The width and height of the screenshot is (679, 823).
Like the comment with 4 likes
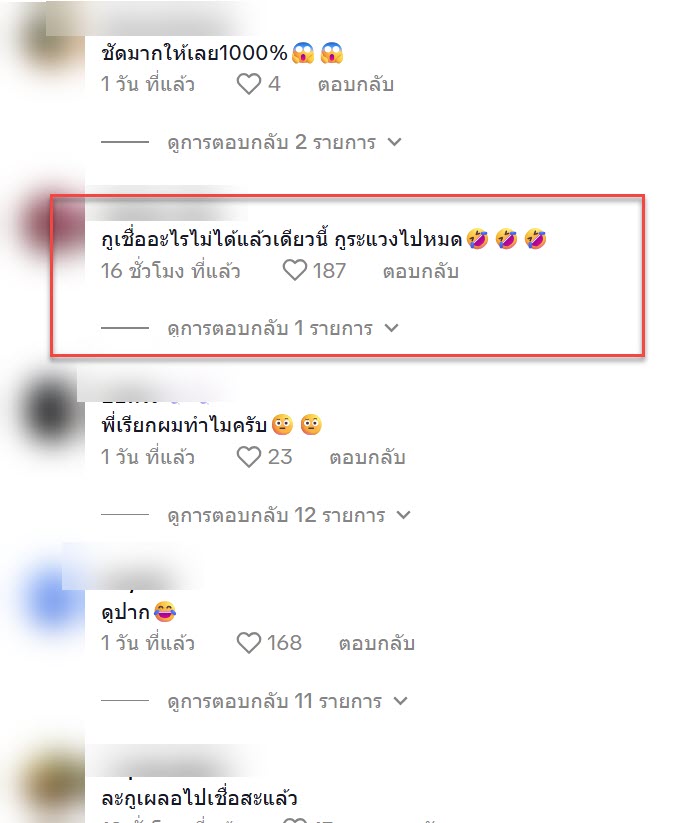[x=249, y=84]
